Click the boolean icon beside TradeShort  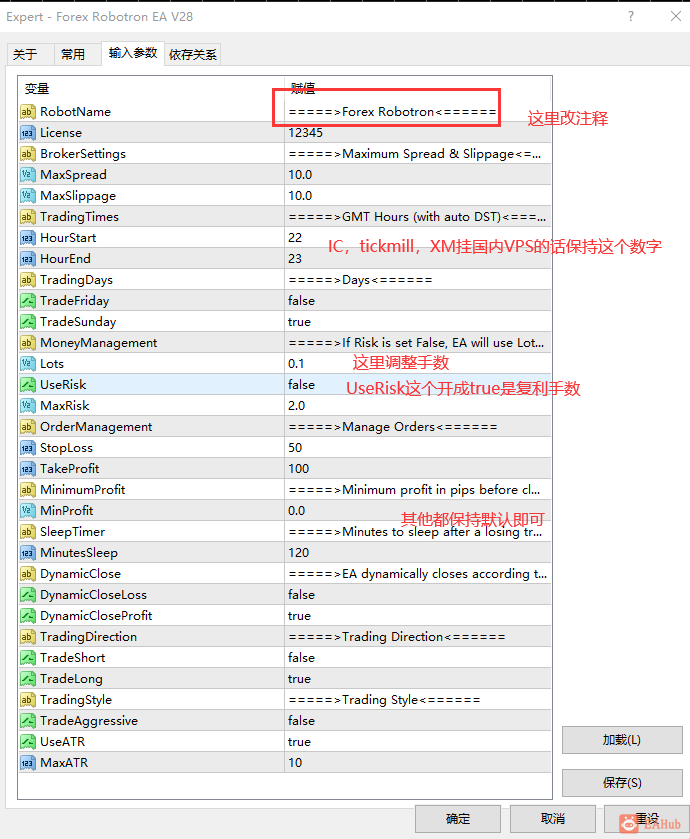pos(28,658)
